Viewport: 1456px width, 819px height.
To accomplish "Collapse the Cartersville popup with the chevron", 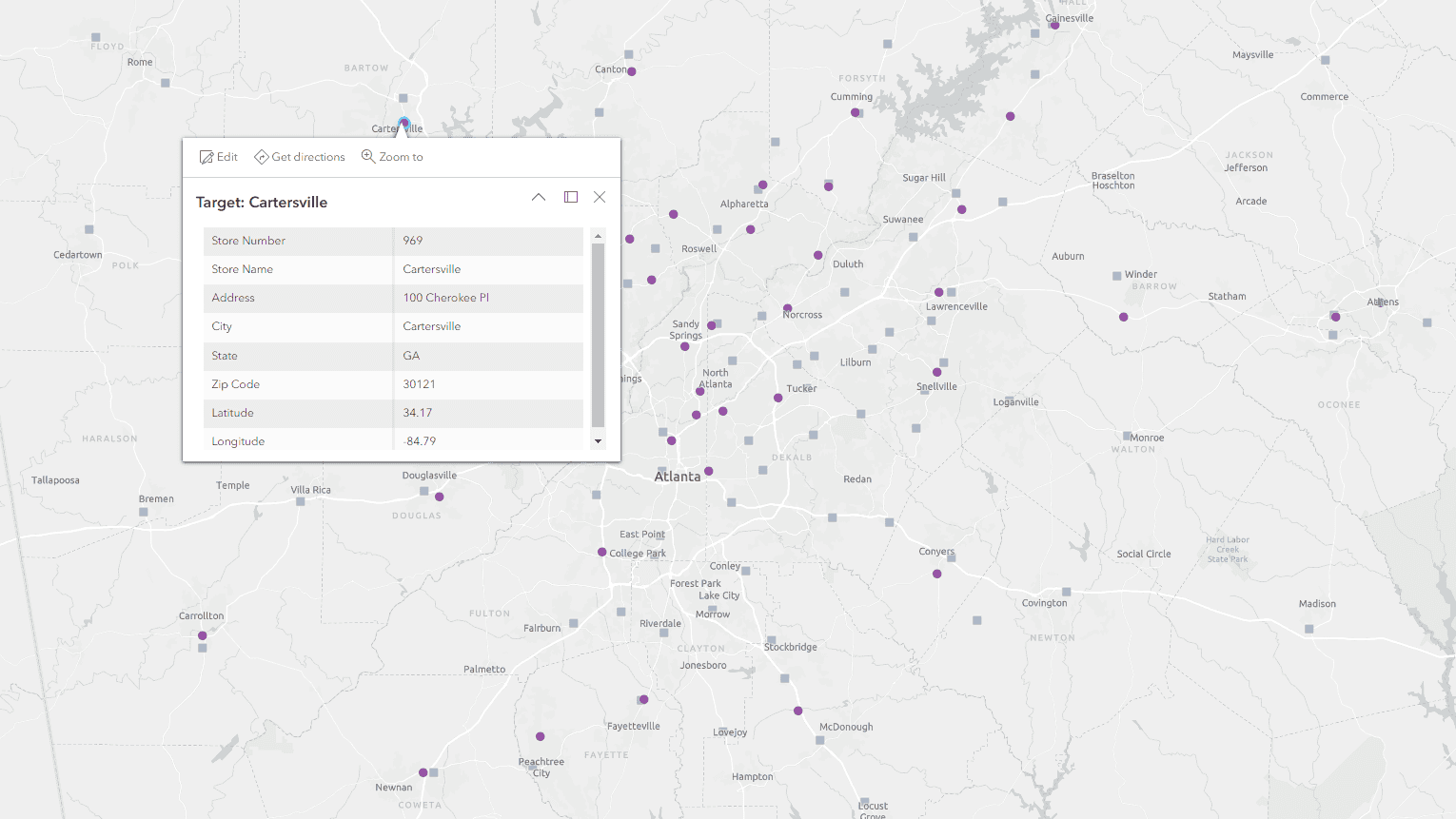I will pyautogui.click(x=539, y=197).
